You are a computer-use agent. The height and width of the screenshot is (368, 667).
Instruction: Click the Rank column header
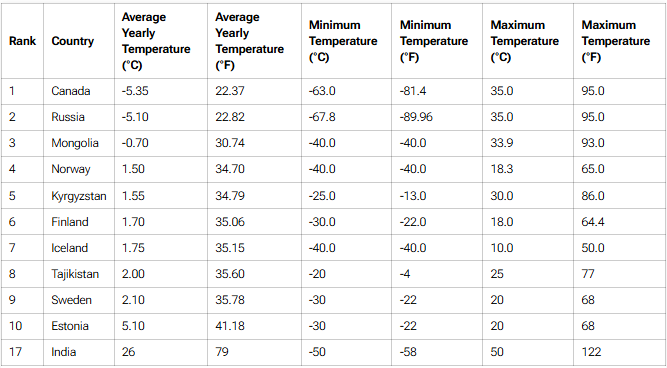coord(23,41)
